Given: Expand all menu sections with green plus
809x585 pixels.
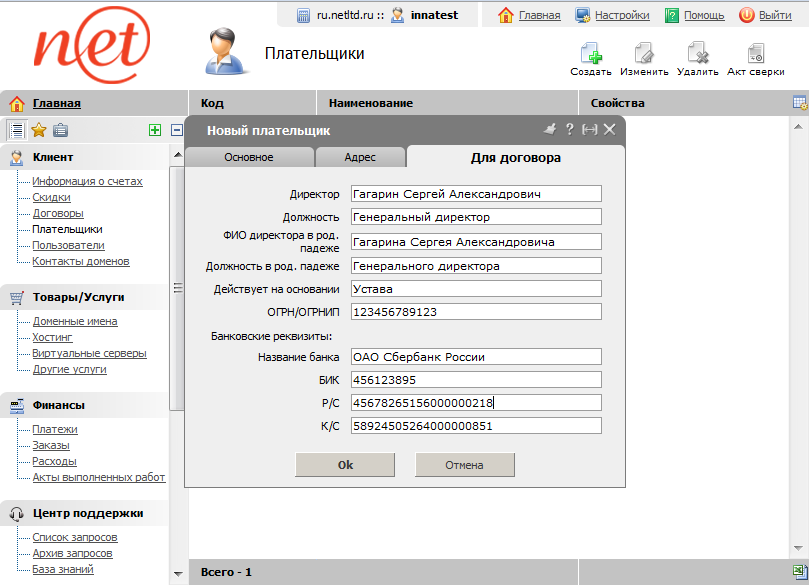Looking at the screenshot, I should (x=155, y=130).
